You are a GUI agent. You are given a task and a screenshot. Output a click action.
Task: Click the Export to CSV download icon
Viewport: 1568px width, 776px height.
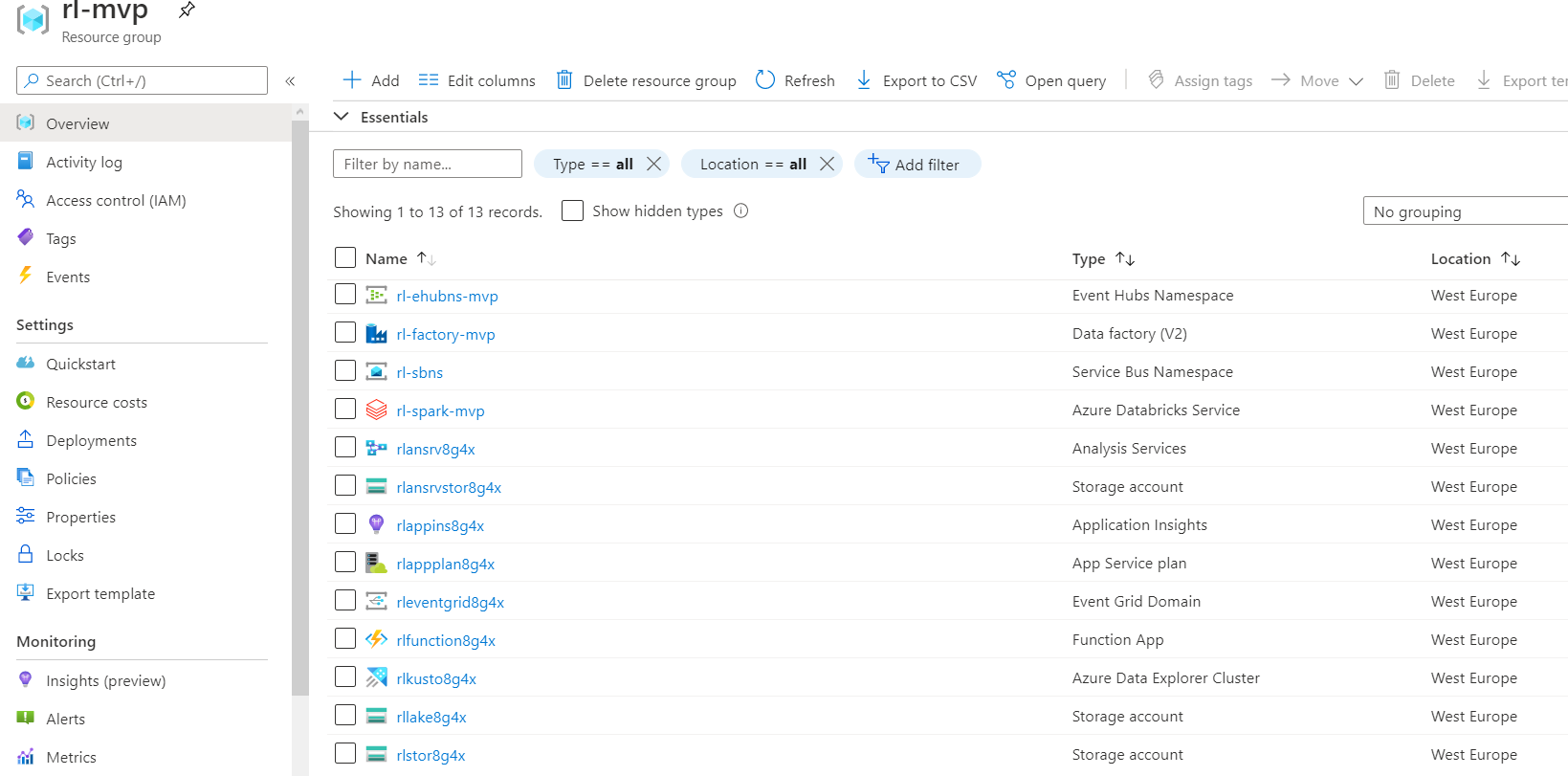[x=864, y=80]
